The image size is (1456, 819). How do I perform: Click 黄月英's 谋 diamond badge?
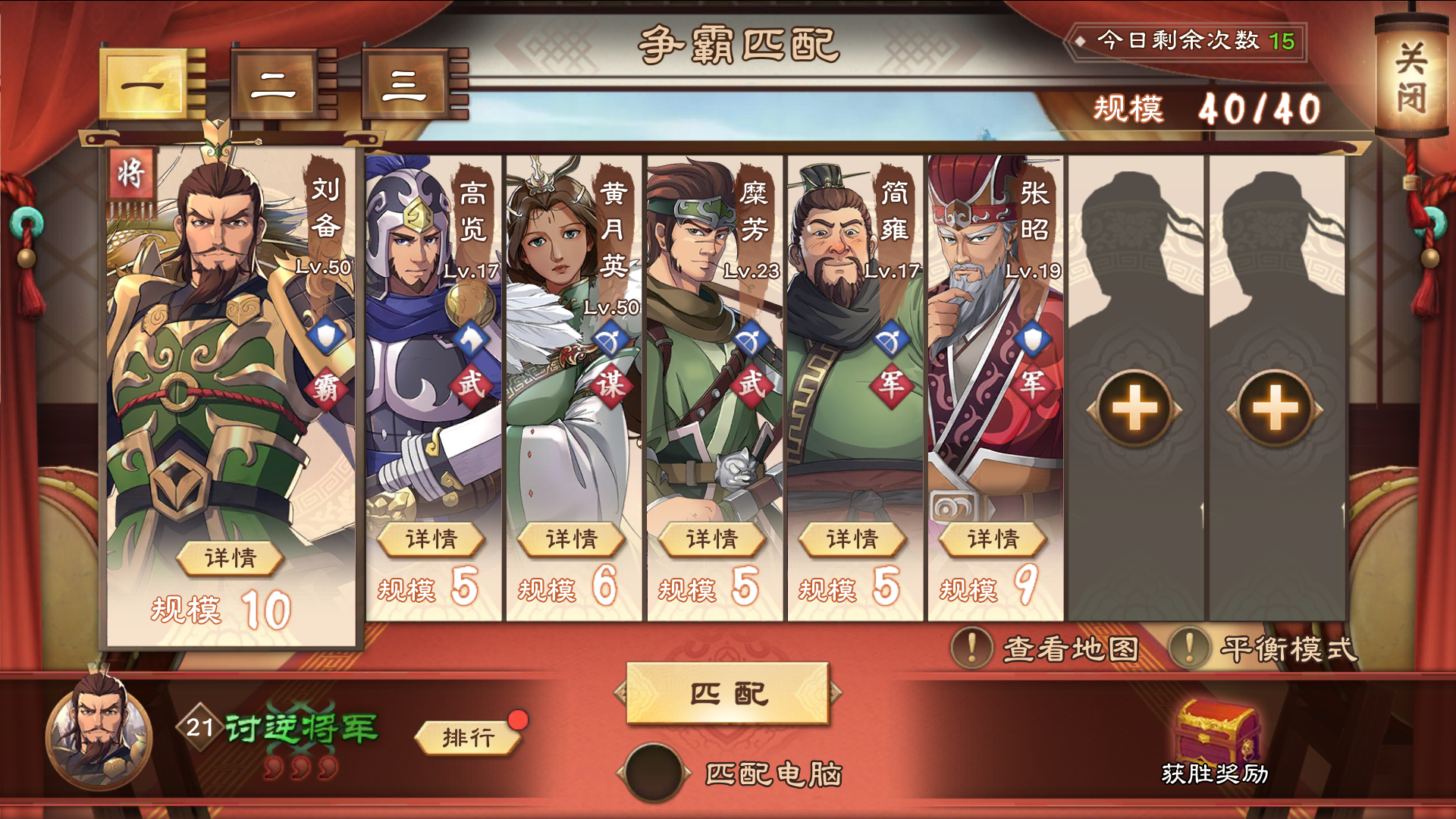point(610,384)
